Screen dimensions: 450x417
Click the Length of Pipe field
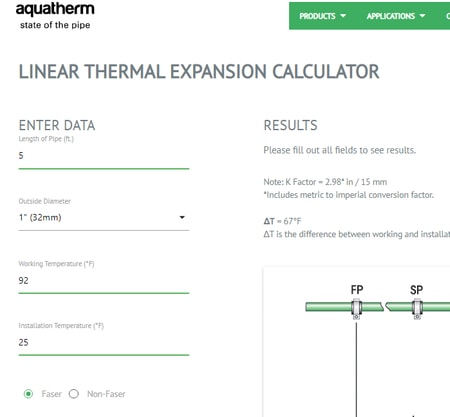click(104, 156)
